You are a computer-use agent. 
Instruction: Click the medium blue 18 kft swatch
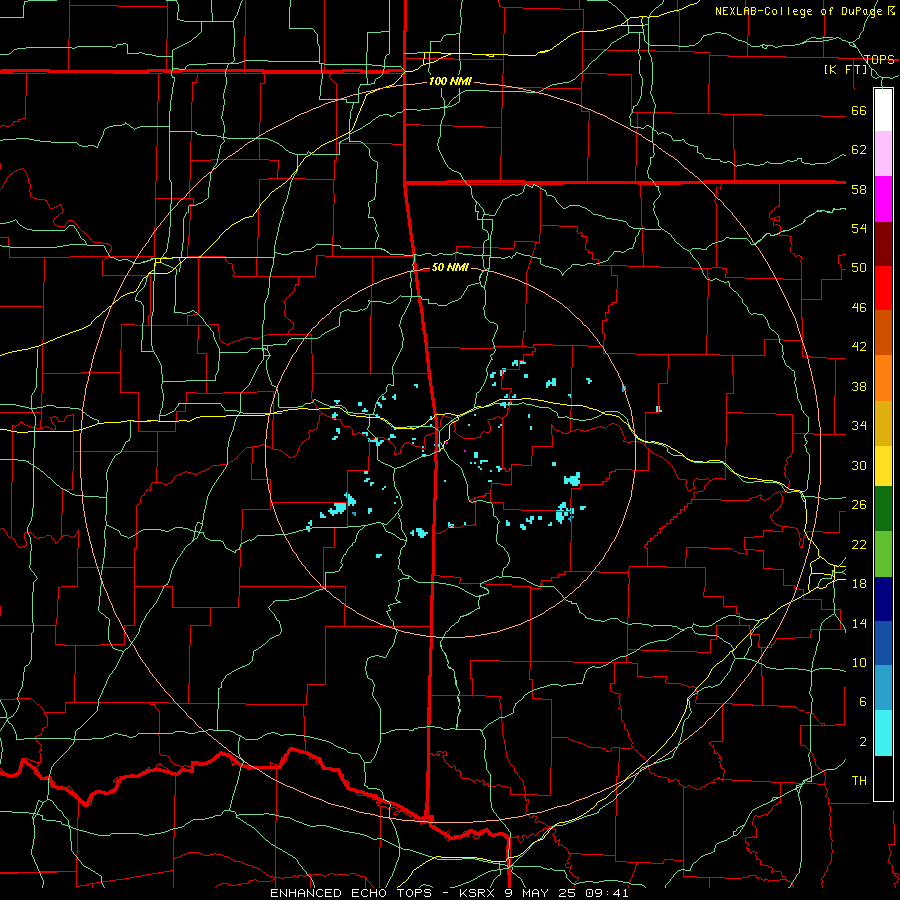(883, 643)
